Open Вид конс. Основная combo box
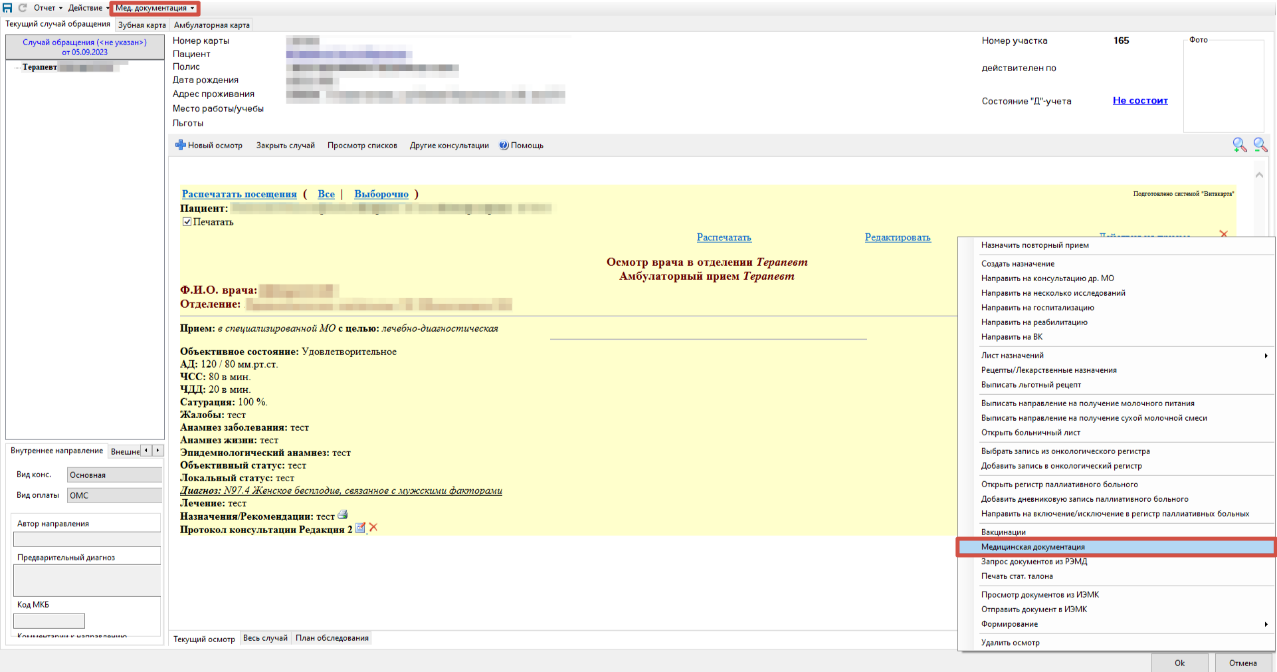Image resolution: width=1277 pixels, height=672 pixels. click(114, 475)
